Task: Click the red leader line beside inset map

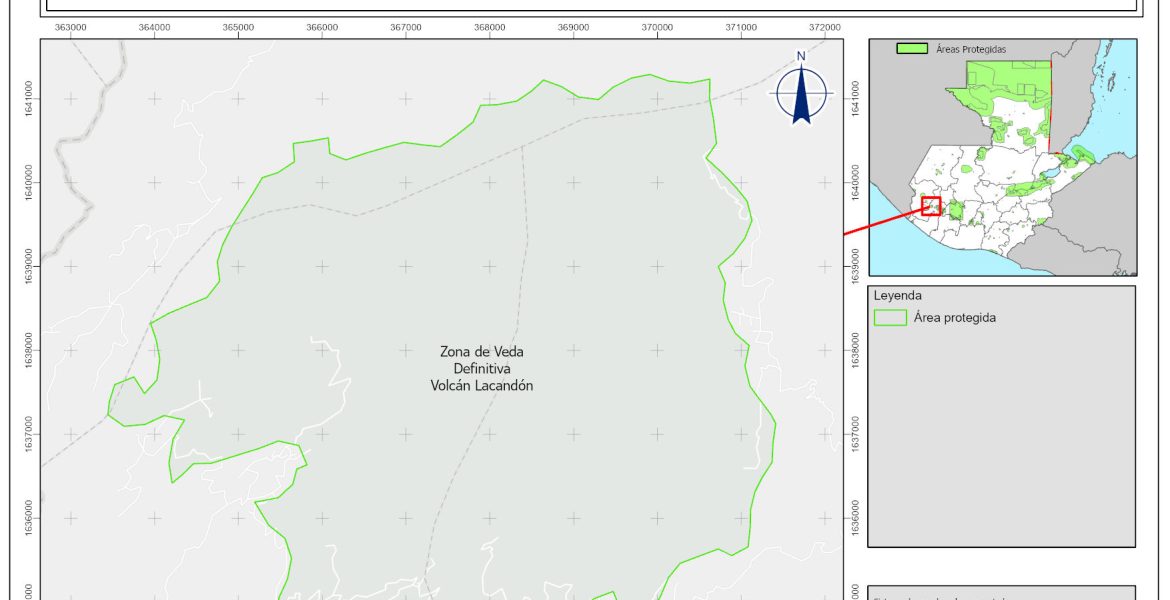Action: pyautogui.click(x=880, y=223)
